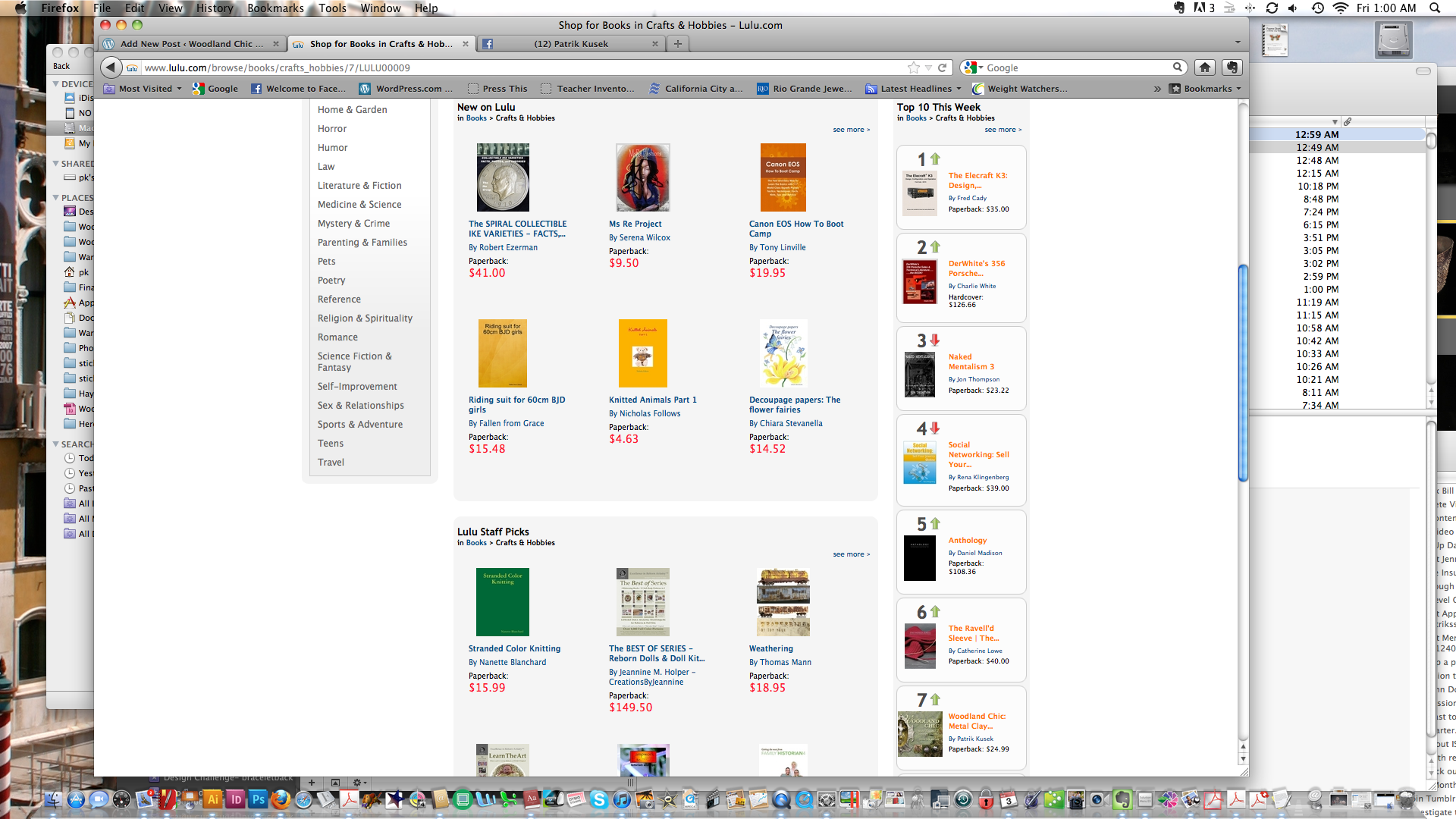Image resolution: width=1456 pixels, height=819 pixels.
Task: Launch Adobe Illustrator from the Dock
Action: tap(213, 799)
